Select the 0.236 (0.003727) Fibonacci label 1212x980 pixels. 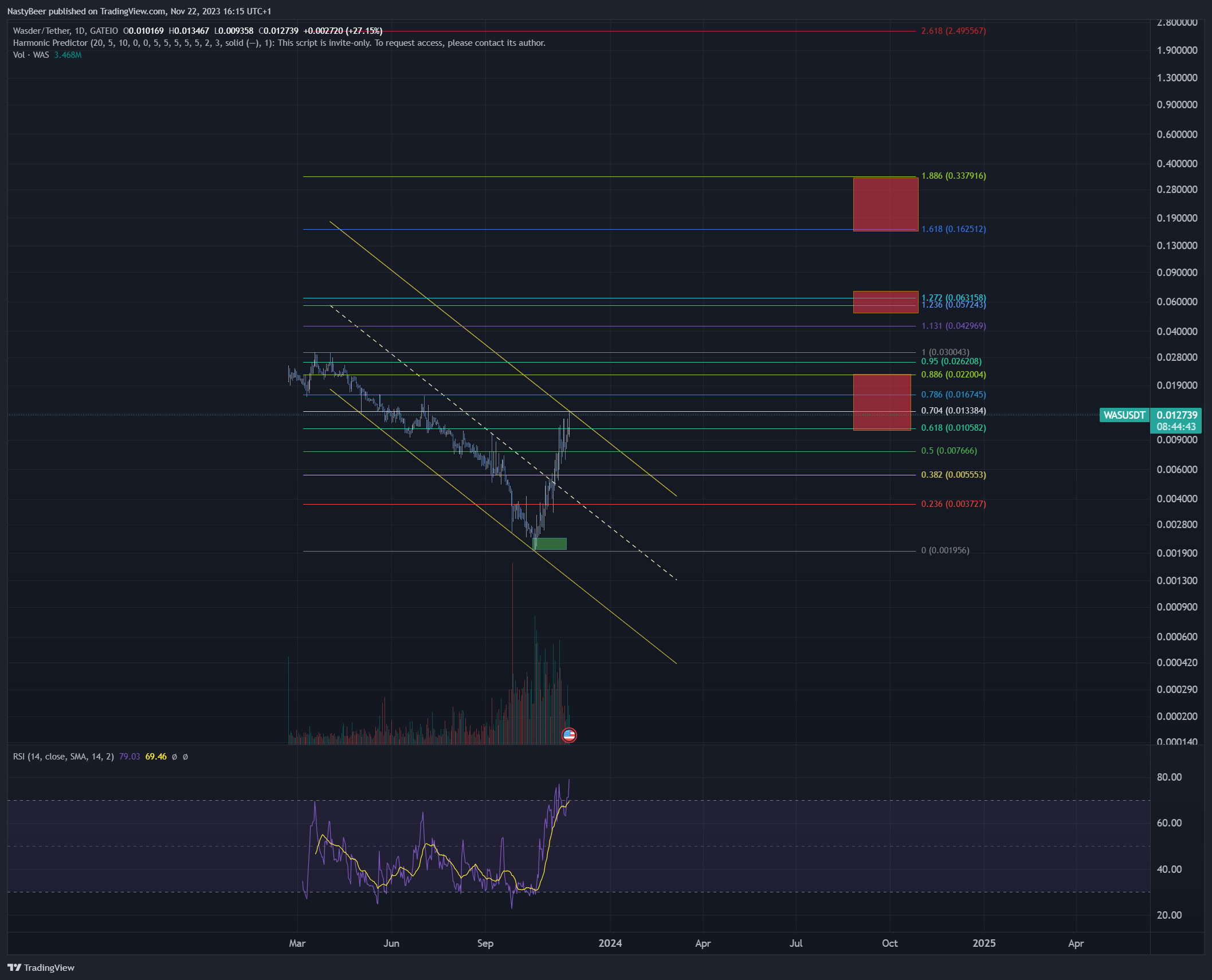954,504
